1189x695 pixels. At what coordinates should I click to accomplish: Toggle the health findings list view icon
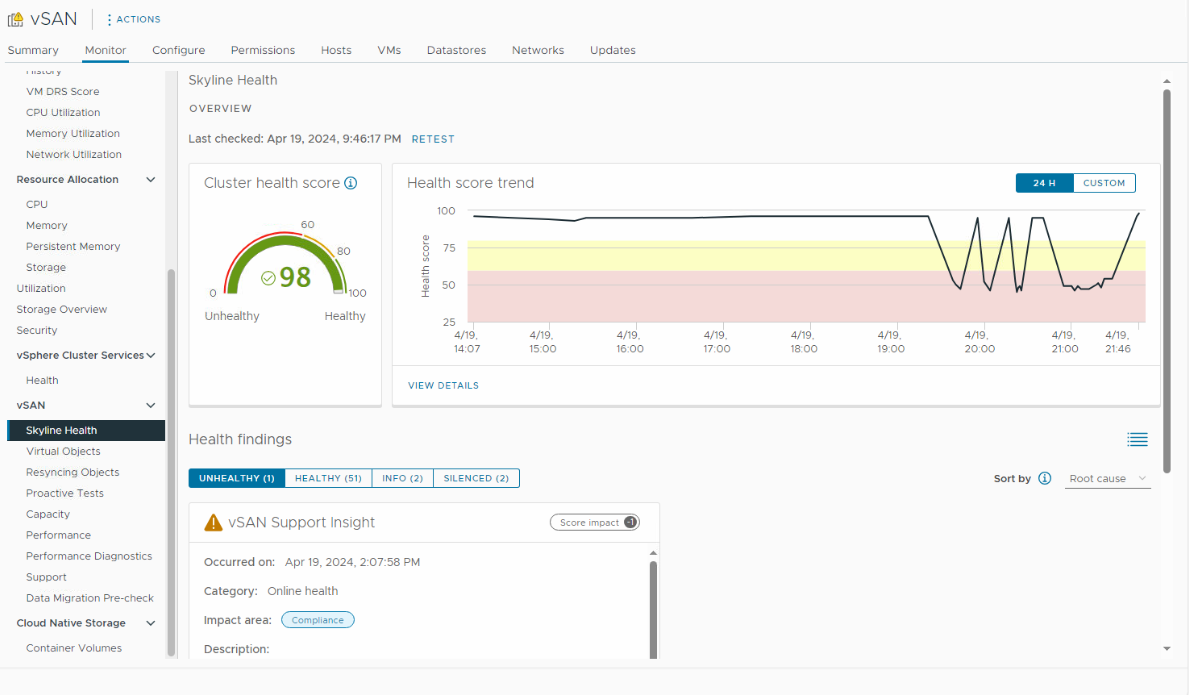point(1137,440)
